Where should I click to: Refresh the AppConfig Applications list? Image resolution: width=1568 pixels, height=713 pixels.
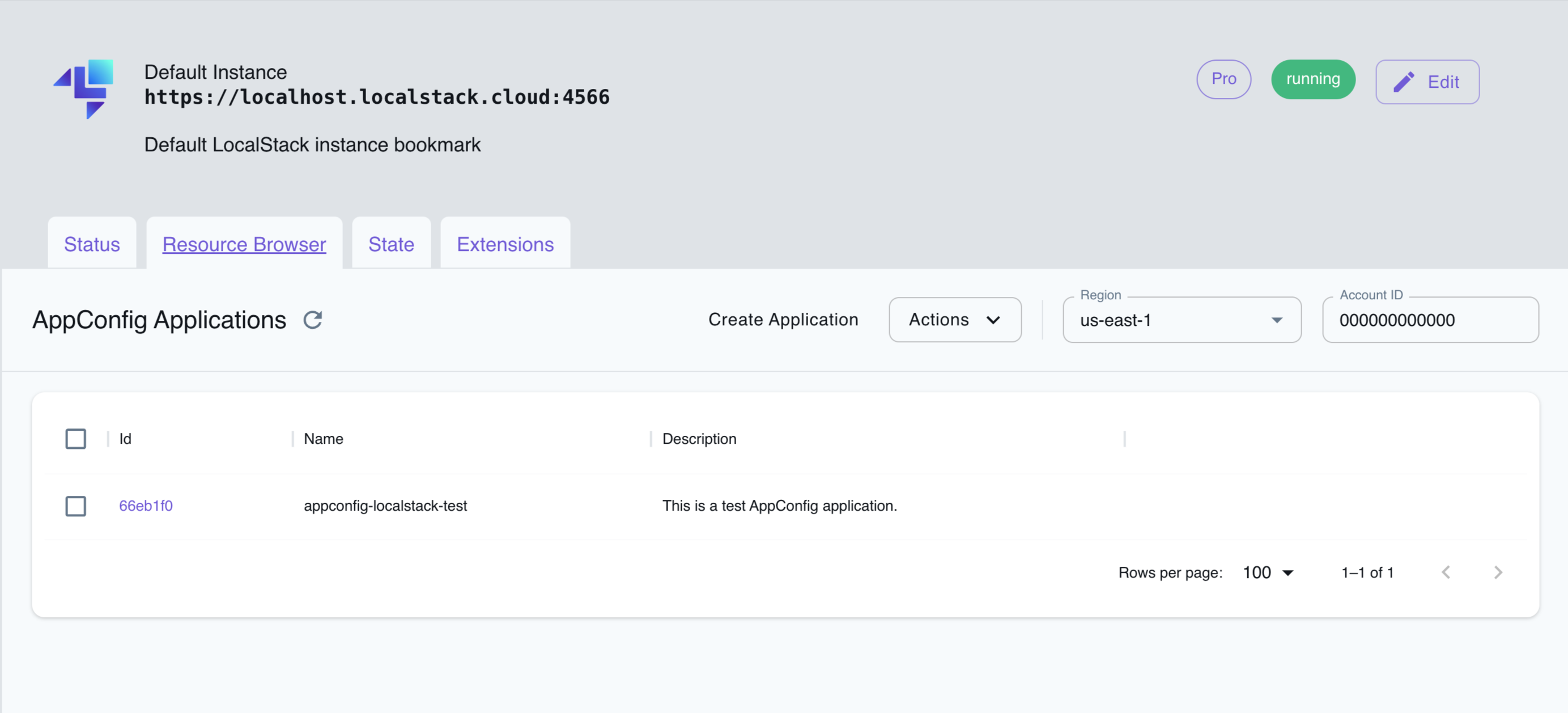coord(313,320)
